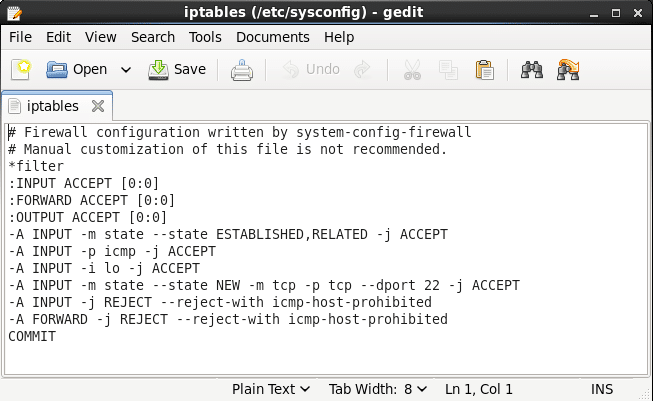Viewport: 653px width, 401px height.
Task: Open the Plain Text language dropdown
Action: click(272, 389)
